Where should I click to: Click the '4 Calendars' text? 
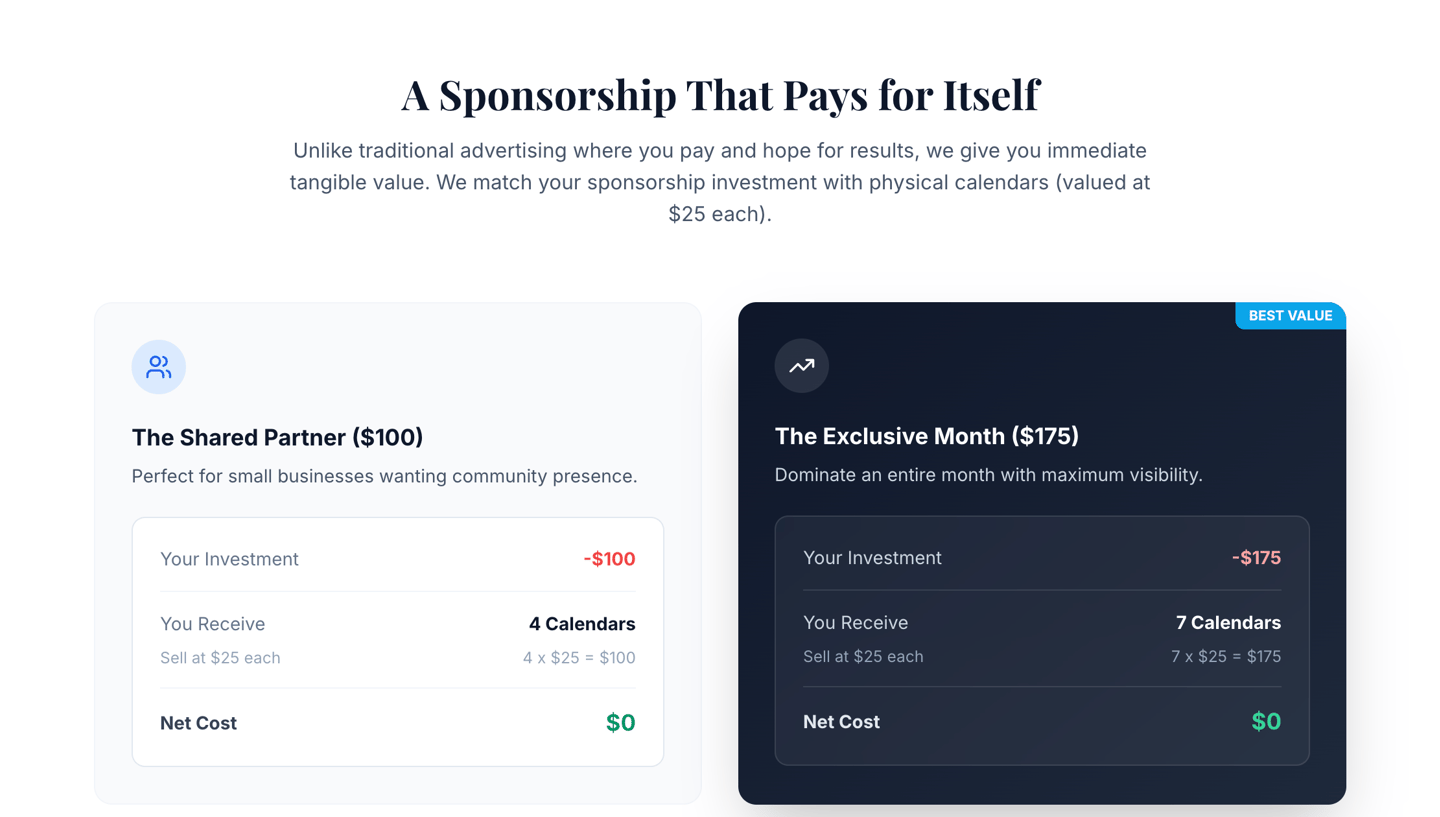582,624
